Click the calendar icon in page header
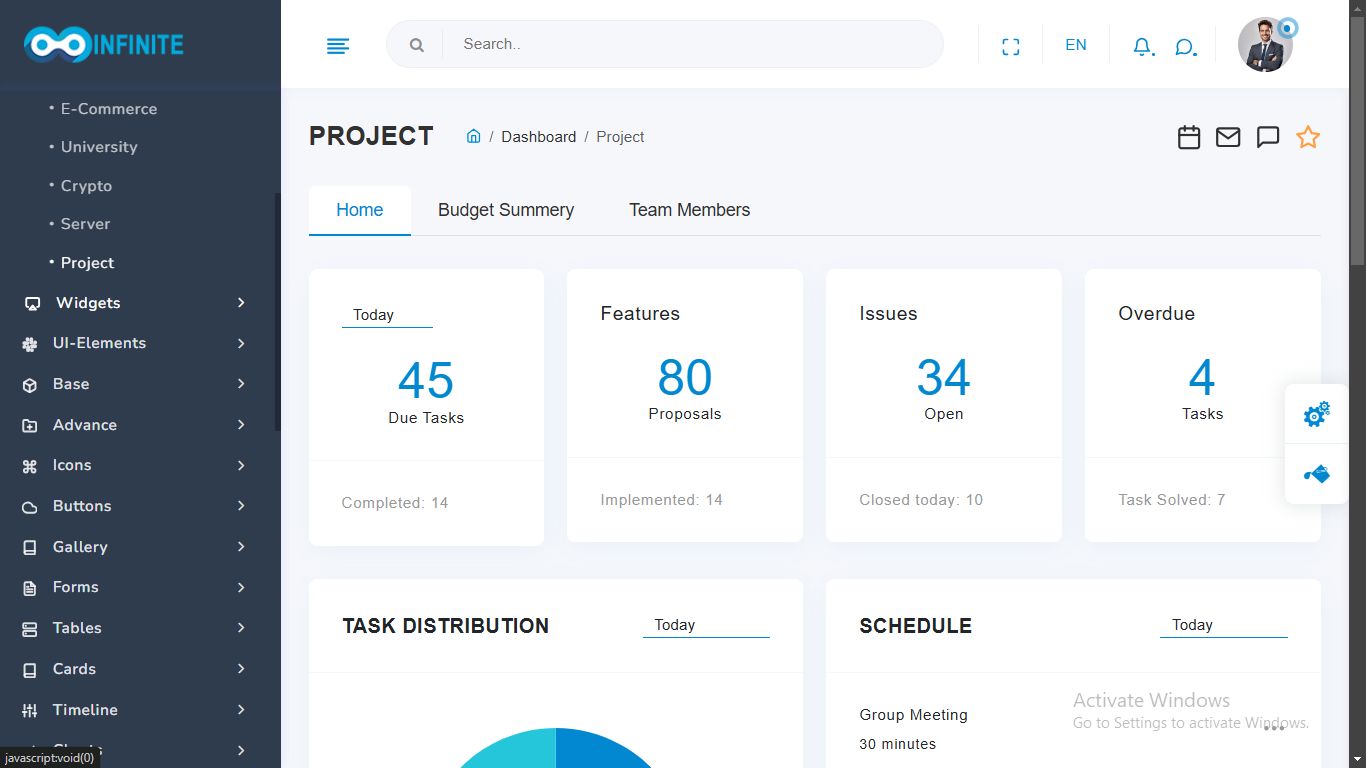 click(1189, 137)
